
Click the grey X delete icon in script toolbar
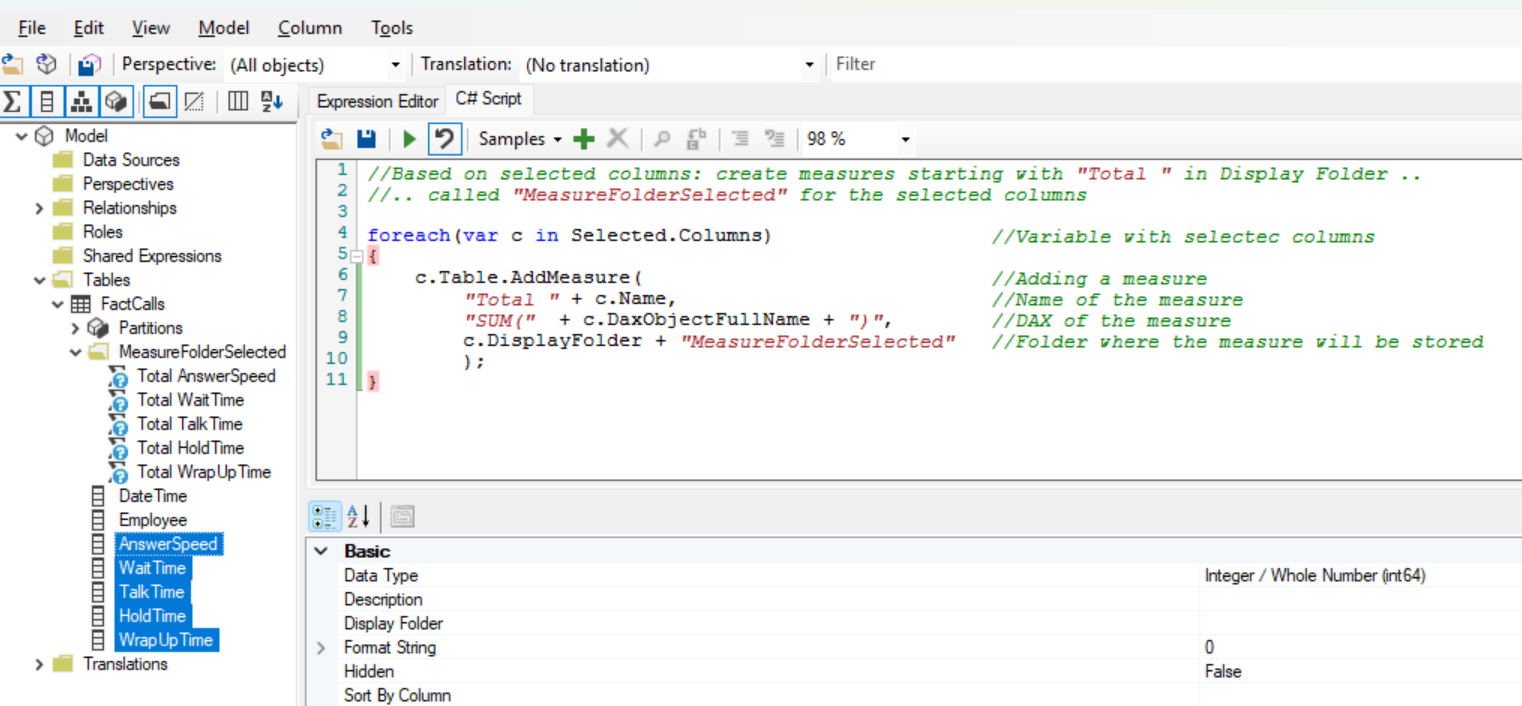click(x=618, y=139)
